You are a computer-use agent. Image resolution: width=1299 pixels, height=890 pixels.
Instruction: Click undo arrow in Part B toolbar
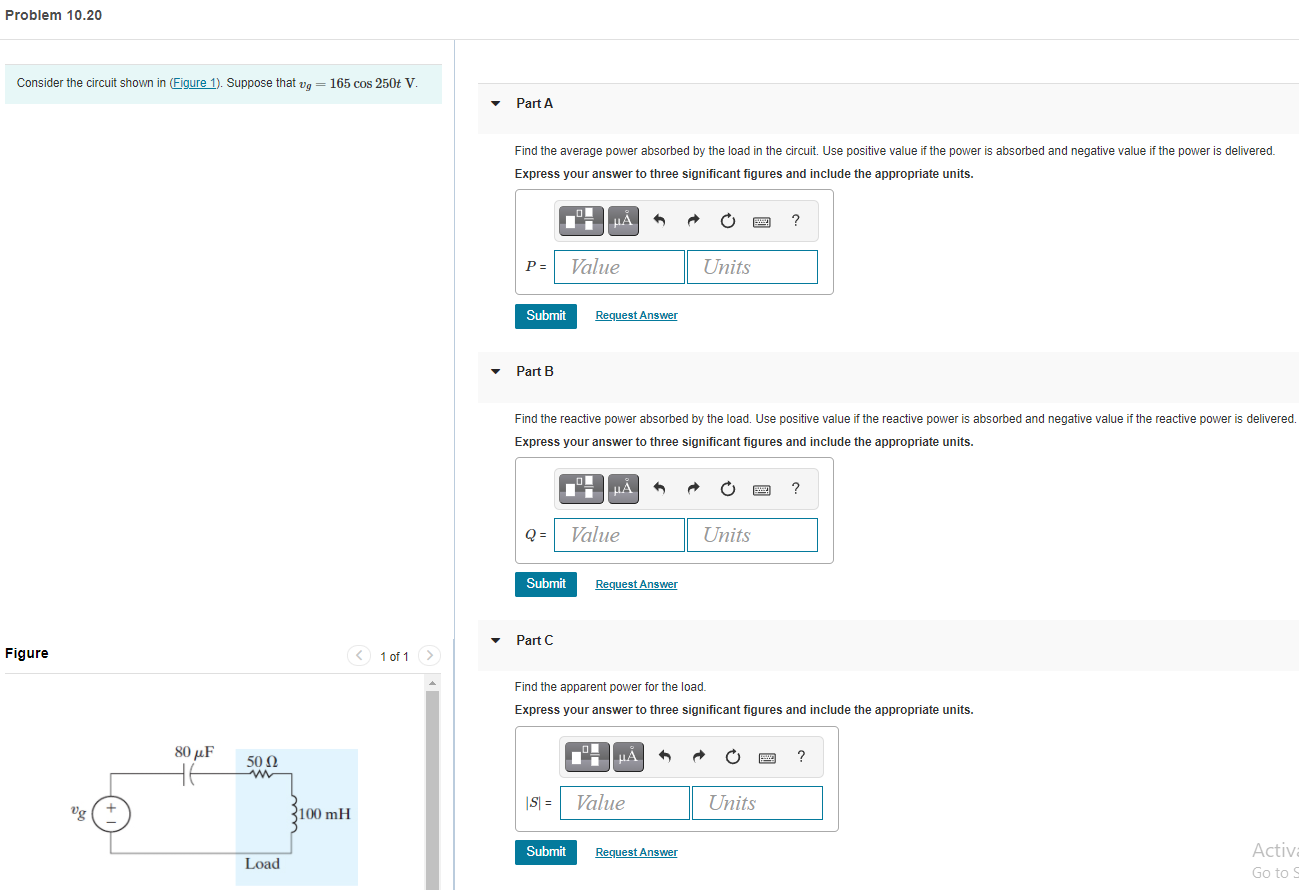point(659,489)
